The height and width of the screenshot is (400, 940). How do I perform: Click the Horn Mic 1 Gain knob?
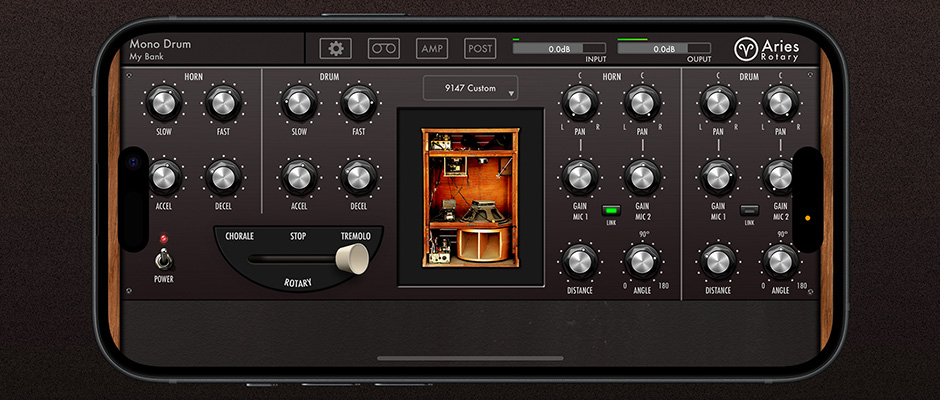578,177
